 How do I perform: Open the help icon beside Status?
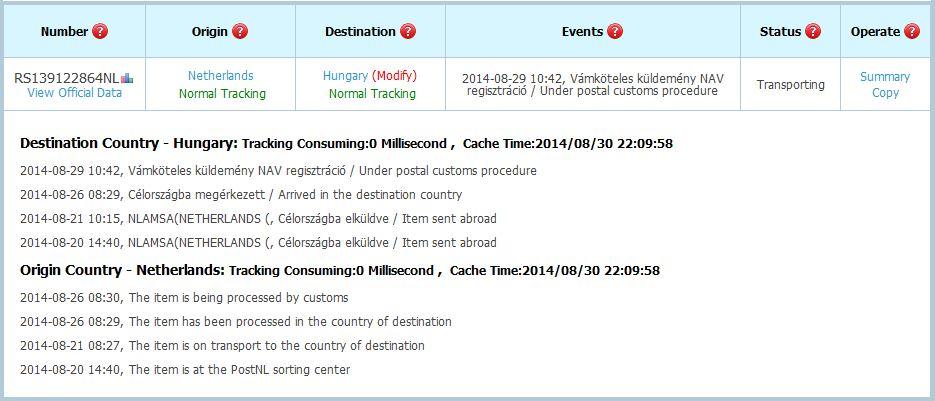point(813,31)
